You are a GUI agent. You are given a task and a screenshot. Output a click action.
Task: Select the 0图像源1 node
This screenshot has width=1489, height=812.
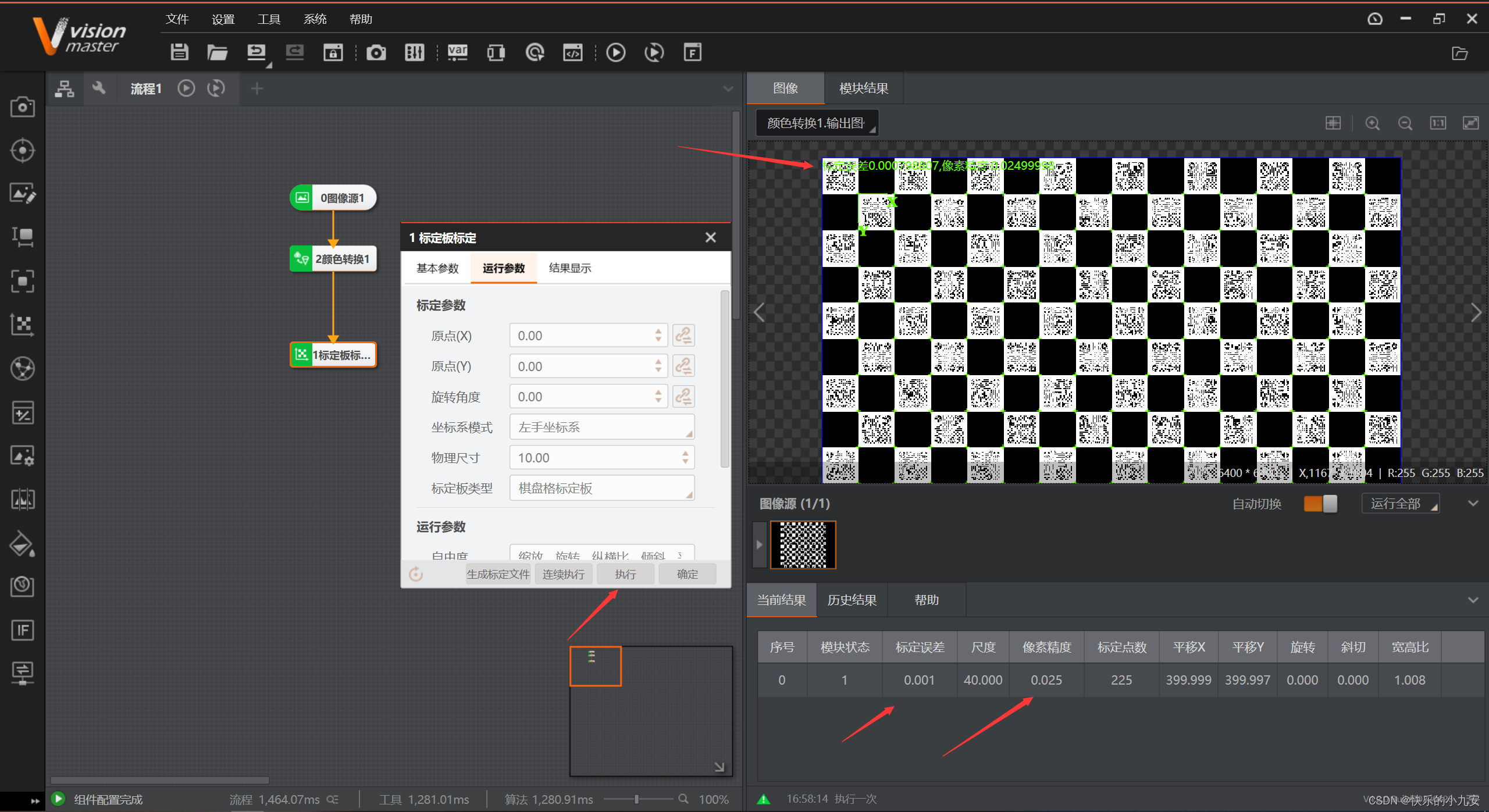[333, 198]
